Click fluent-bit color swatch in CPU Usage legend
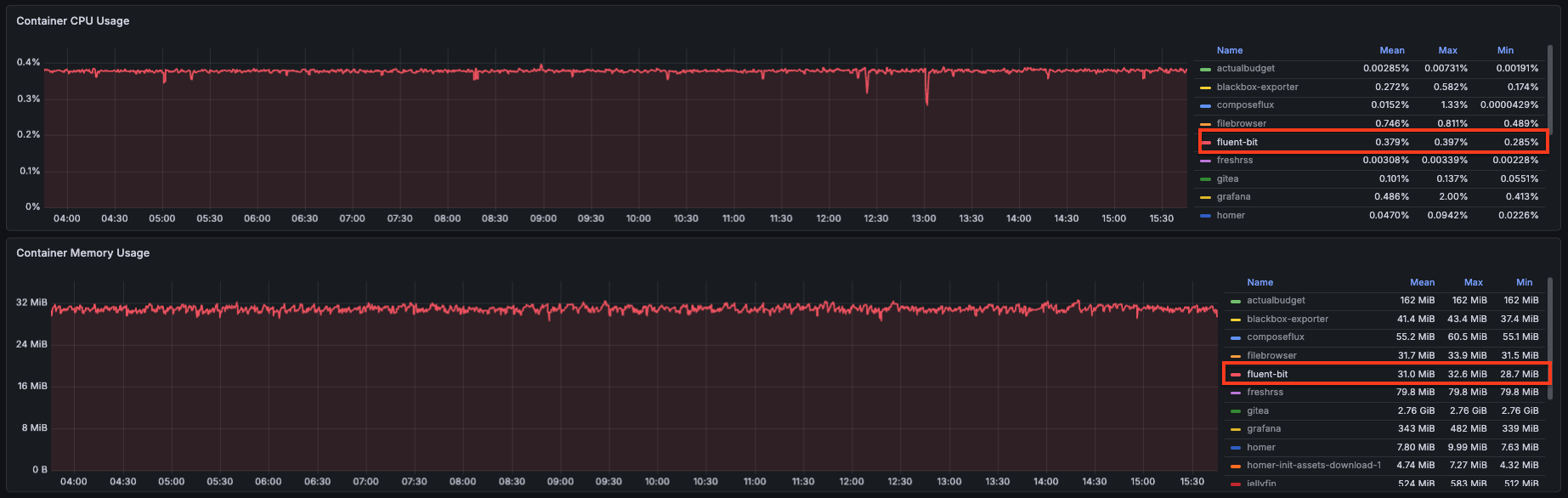Viewport: 1568px width, 498px height. pos(1205,143)
